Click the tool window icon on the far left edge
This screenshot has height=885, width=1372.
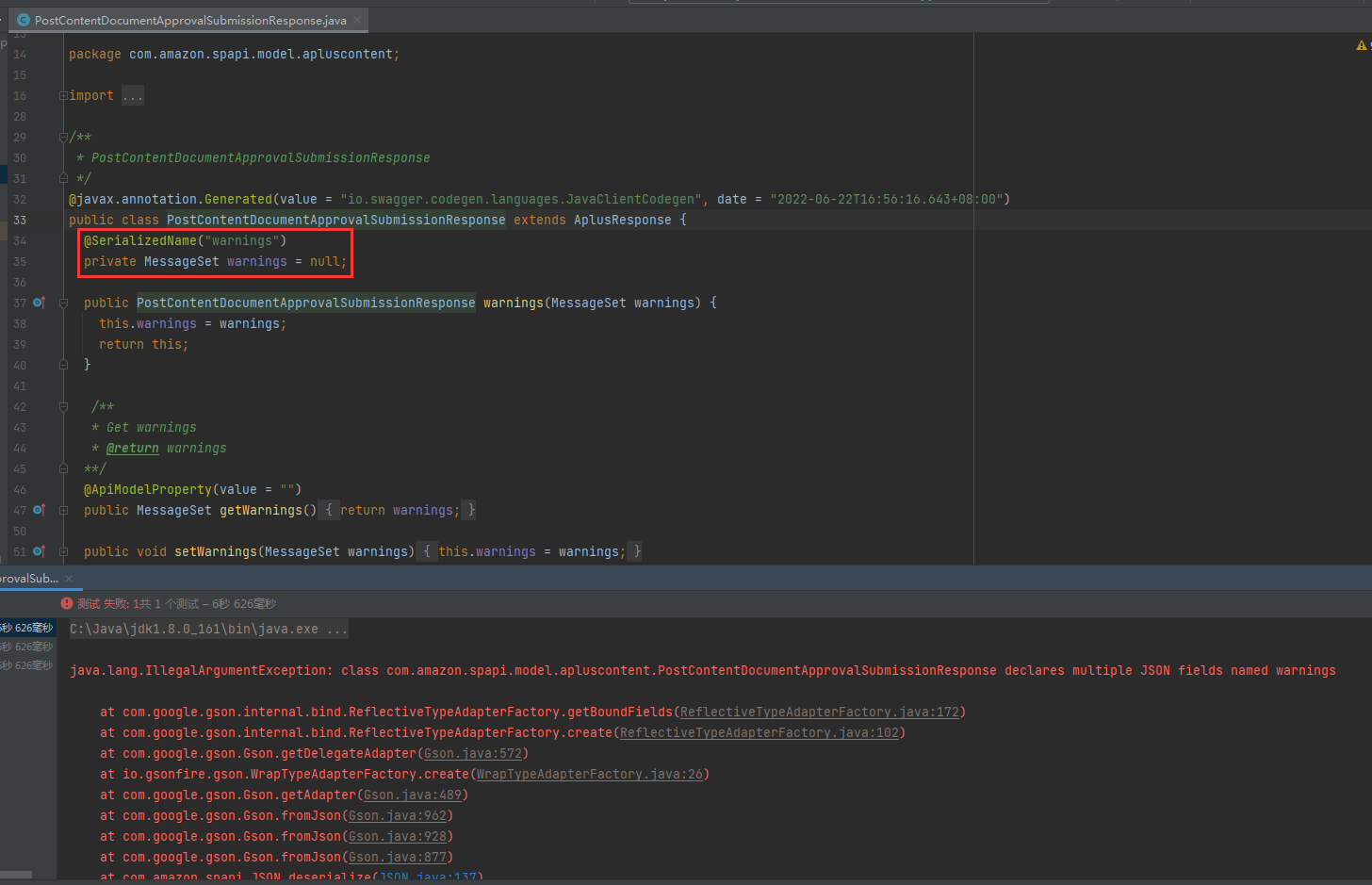coord(4,45)
